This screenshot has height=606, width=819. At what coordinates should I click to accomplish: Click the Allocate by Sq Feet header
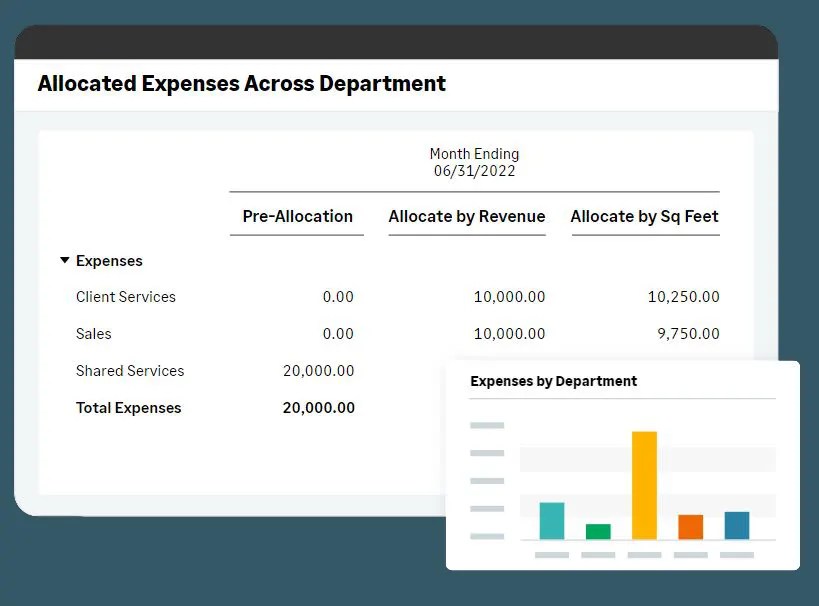click(645, 217)
